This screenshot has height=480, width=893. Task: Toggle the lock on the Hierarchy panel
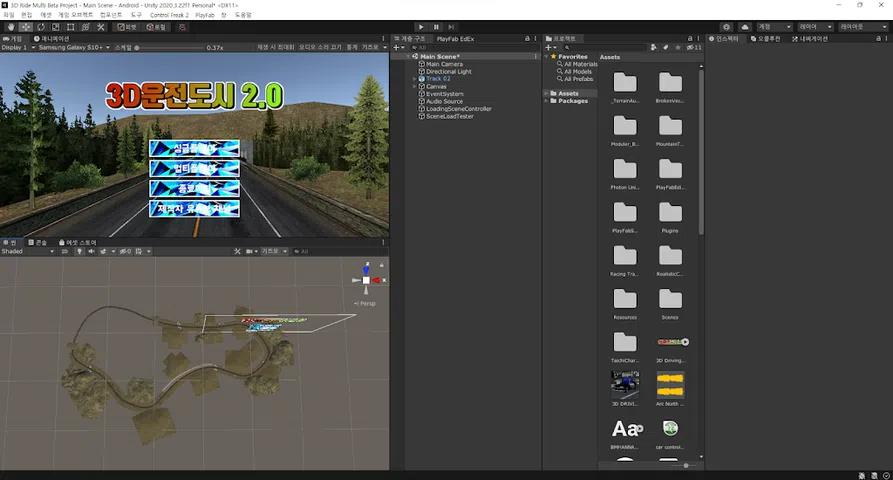pyautogui.click(x=529, y=38)
